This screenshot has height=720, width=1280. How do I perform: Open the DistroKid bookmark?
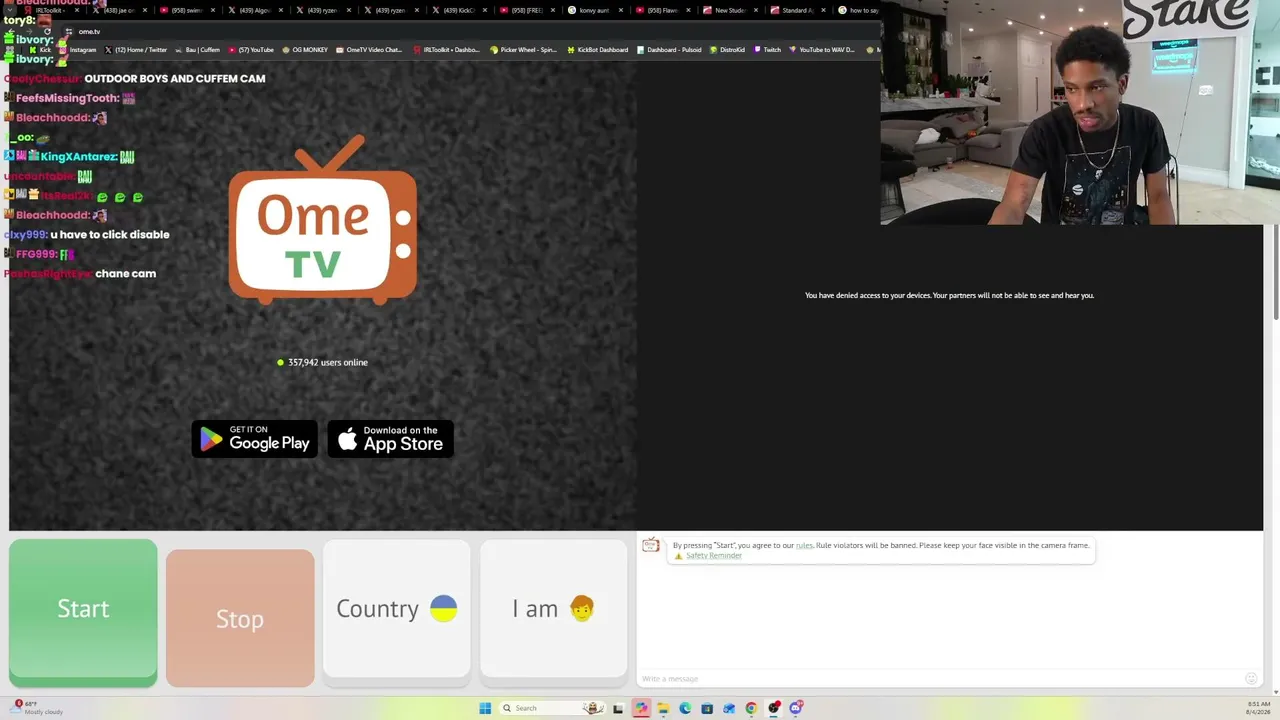(x=727, y=49)
